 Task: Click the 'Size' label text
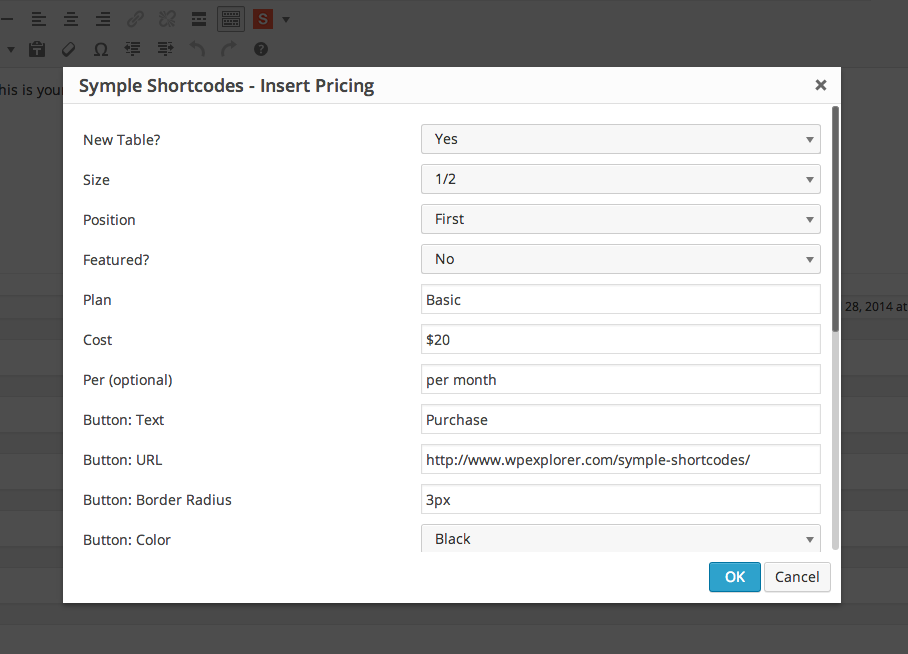tap(96, 180)
